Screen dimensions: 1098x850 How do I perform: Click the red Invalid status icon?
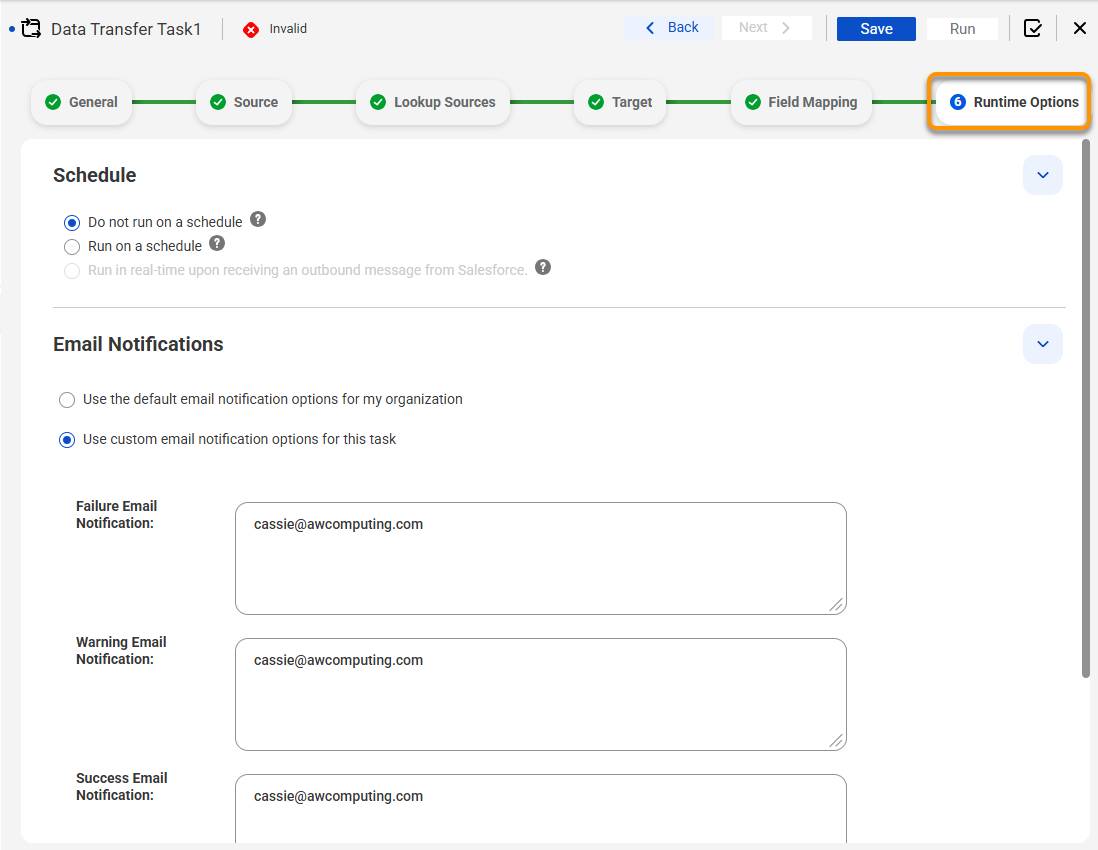point(251,29)
